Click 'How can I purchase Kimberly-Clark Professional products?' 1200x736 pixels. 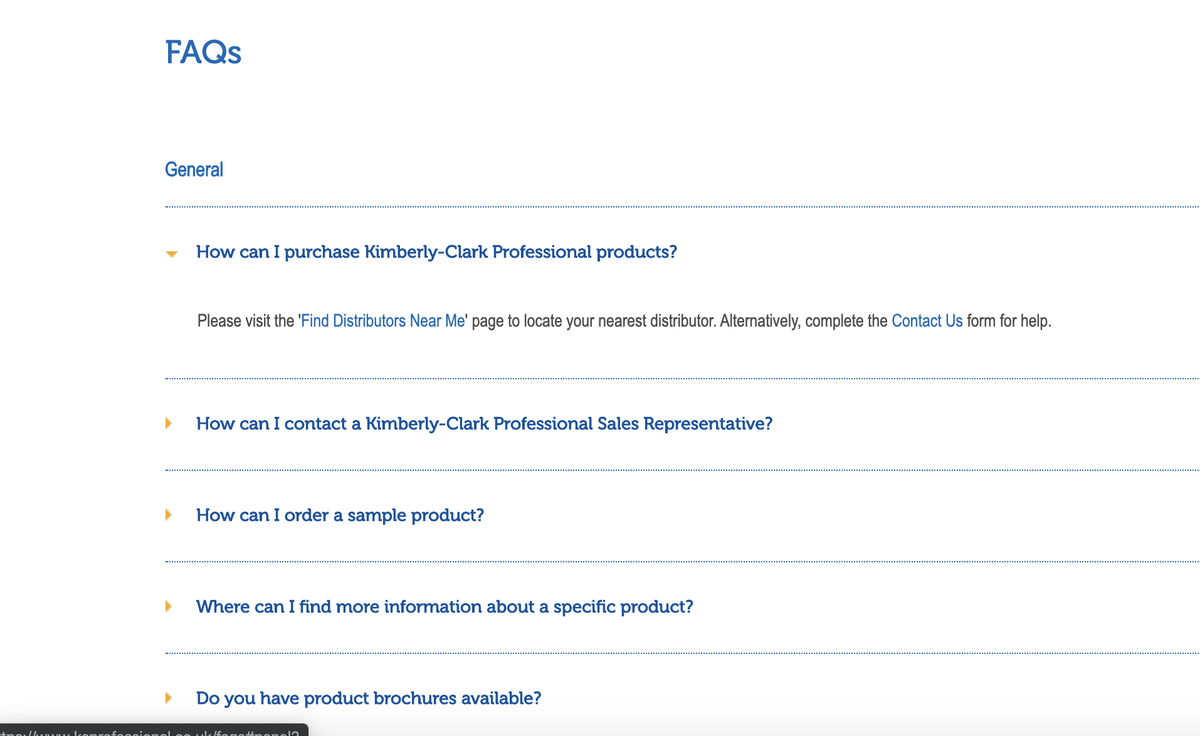pos(436,252)
